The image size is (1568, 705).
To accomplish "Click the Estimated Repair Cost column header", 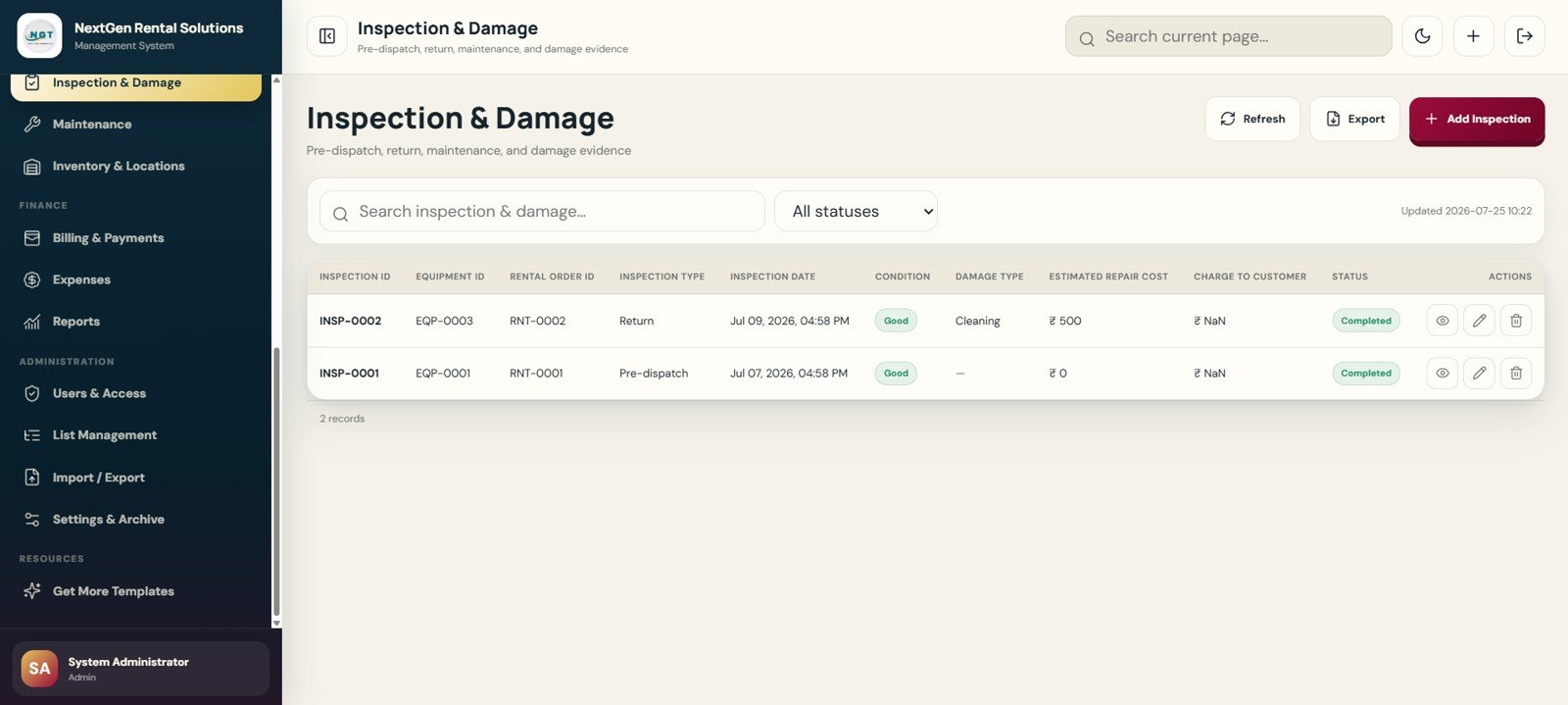I will 1108,277.
